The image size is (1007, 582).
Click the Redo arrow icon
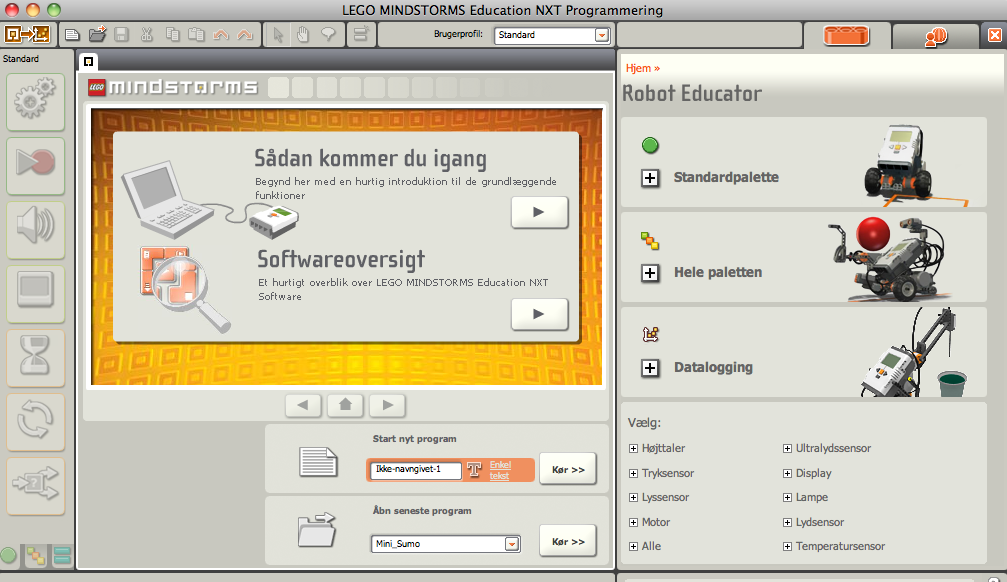coord(245,35)
